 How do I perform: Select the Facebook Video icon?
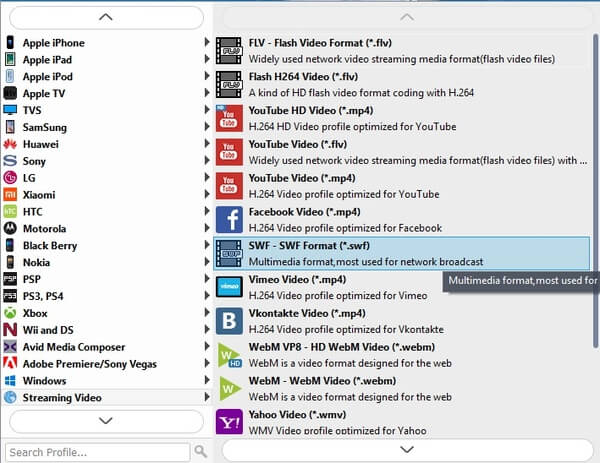pyautogui.click(x=229, y=220)
